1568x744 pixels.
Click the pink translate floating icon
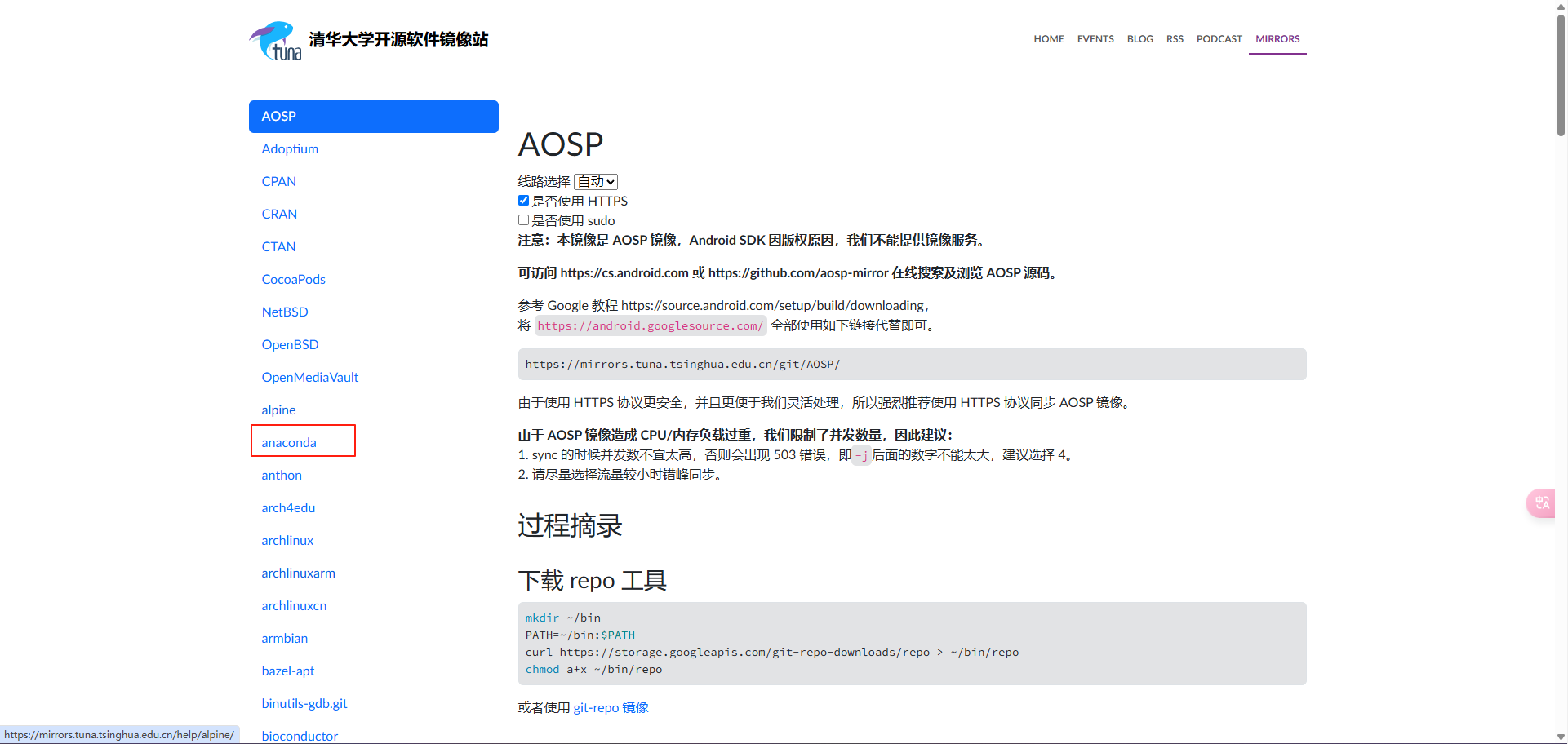[x=1541, y=503]
